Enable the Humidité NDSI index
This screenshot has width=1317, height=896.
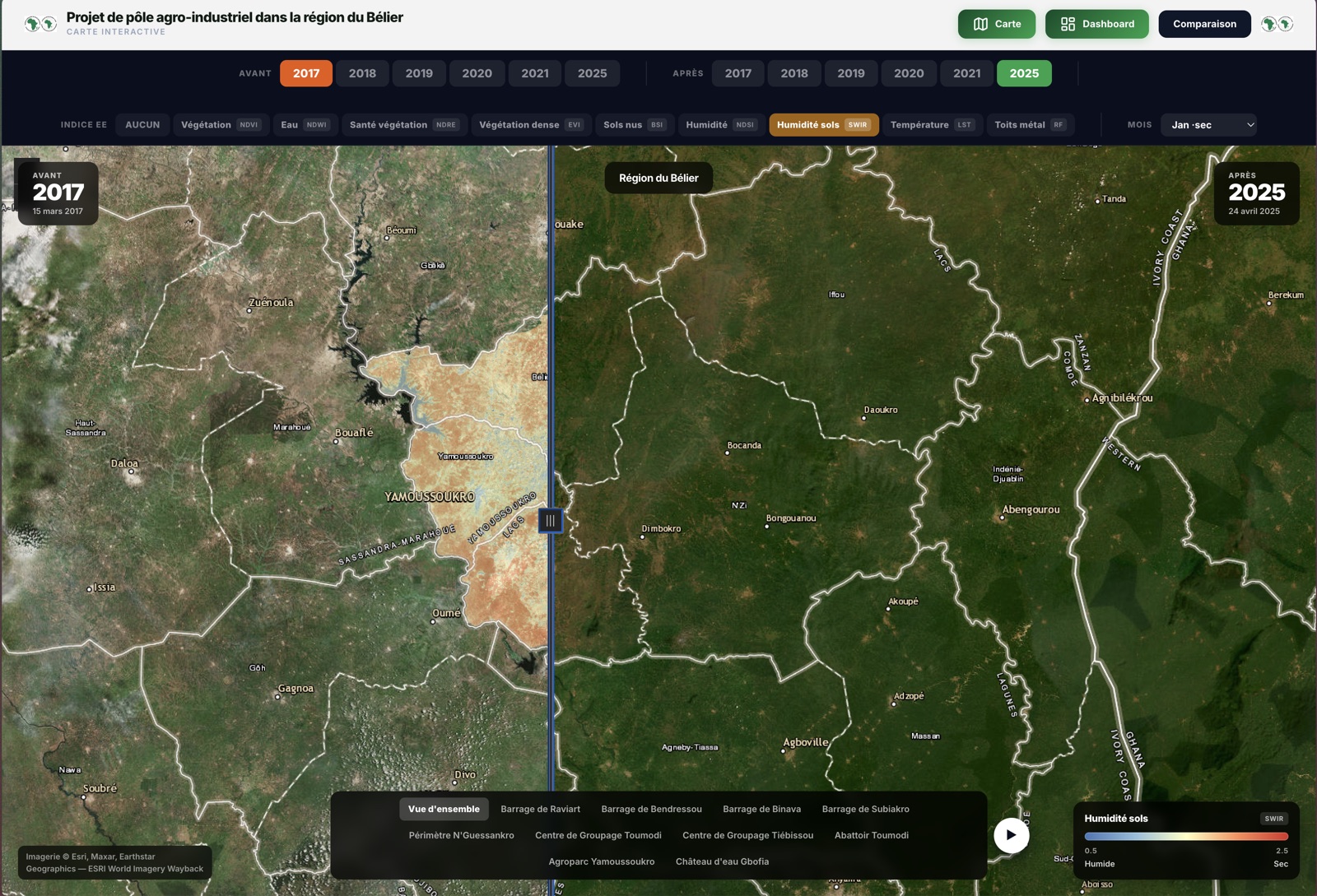pos(722,125)
